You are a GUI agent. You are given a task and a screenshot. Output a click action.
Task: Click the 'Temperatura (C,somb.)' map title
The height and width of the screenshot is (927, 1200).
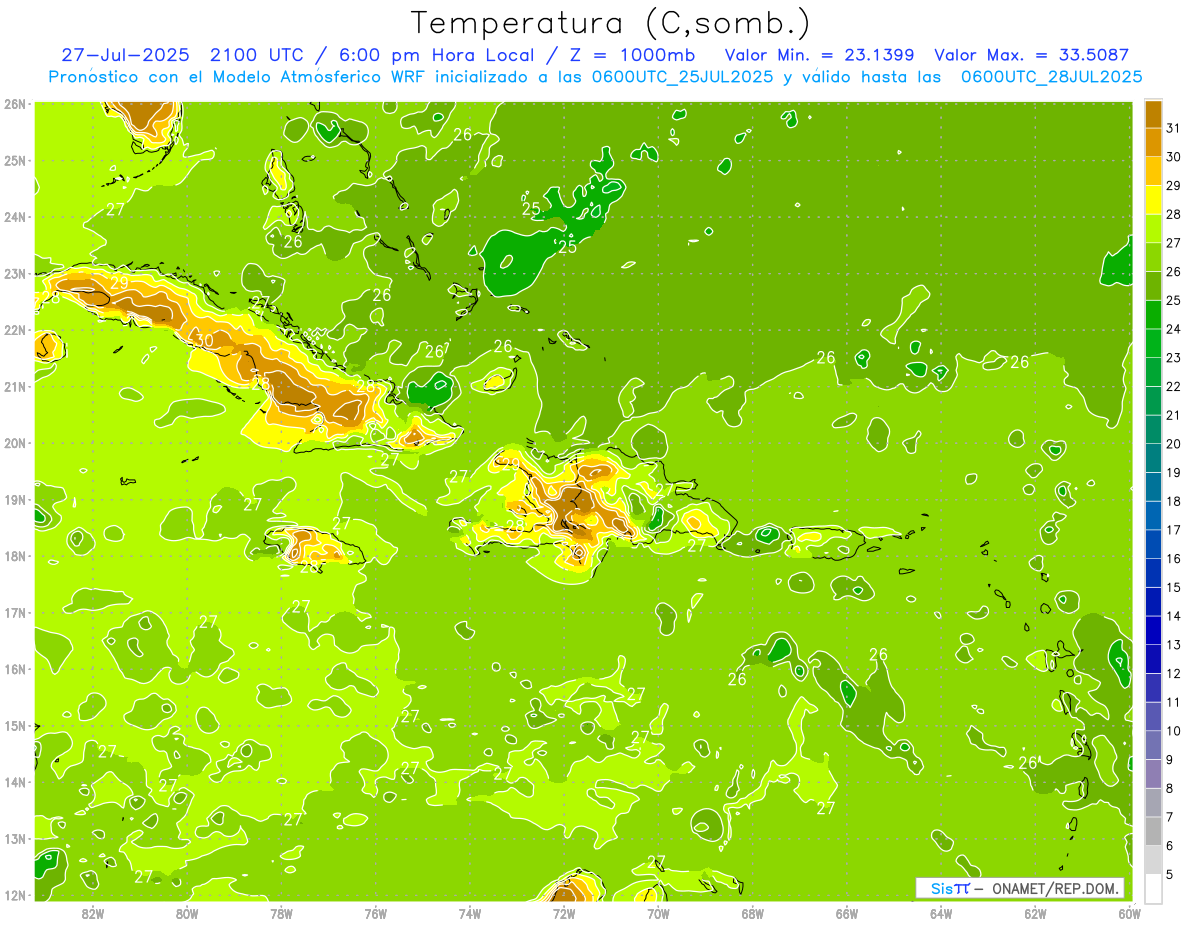610,23
